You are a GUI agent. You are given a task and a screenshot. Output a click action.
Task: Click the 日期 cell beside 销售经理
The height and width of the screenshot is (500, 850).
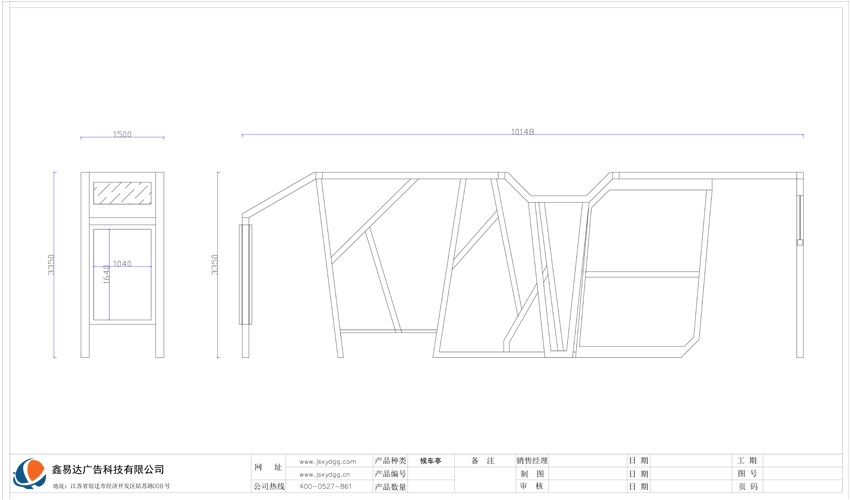[639, 461]
